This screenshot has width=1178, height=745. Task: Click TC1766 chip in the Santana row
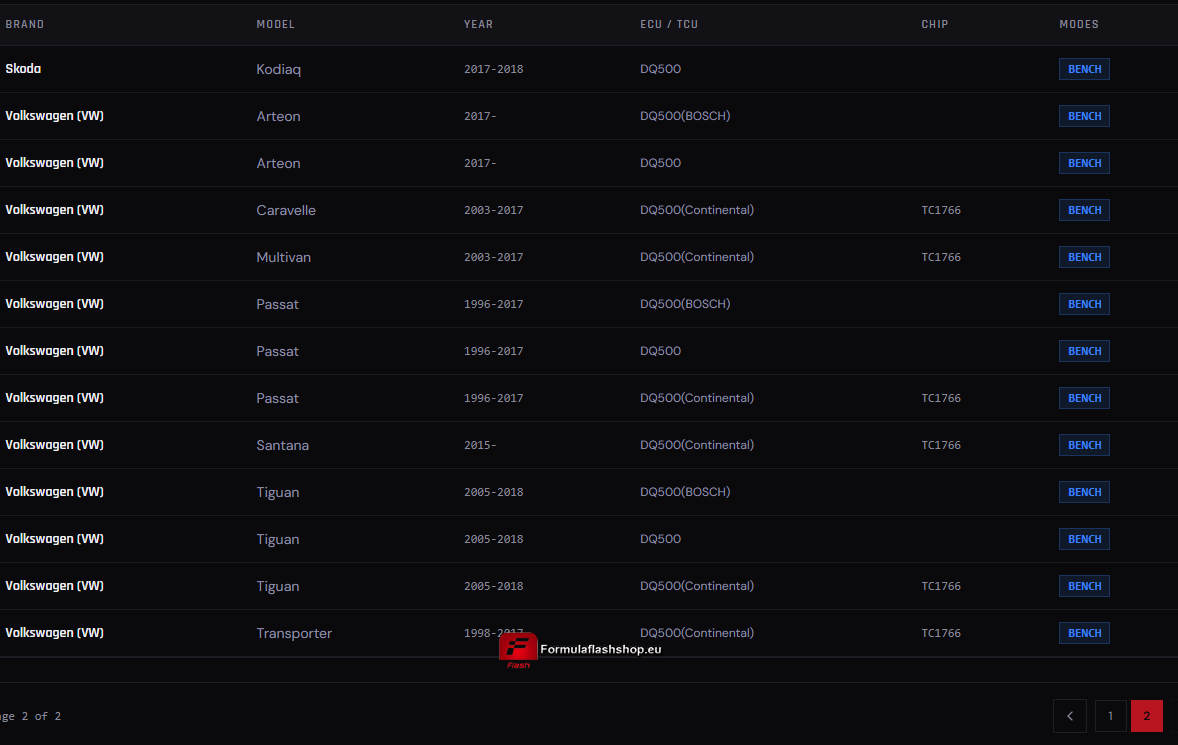tap(941, 445)
